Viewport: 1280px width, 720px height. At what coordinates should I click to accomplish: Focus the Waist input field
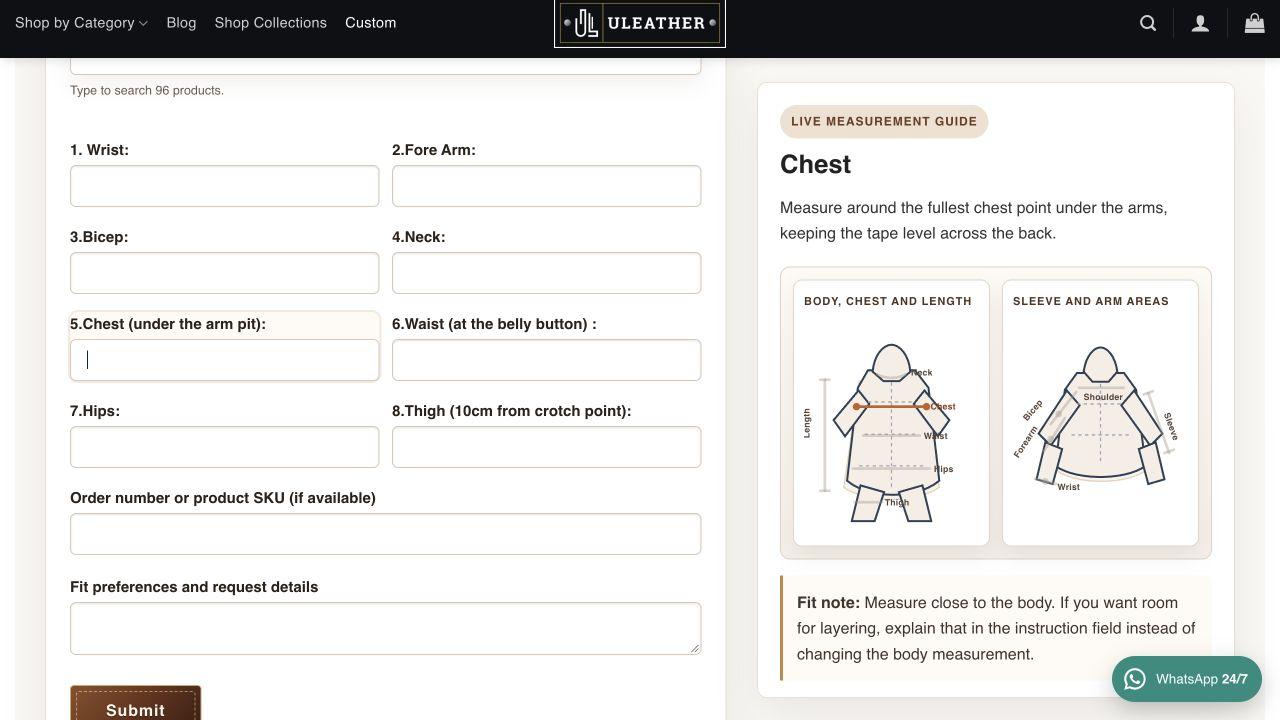[x=546, y=360]
